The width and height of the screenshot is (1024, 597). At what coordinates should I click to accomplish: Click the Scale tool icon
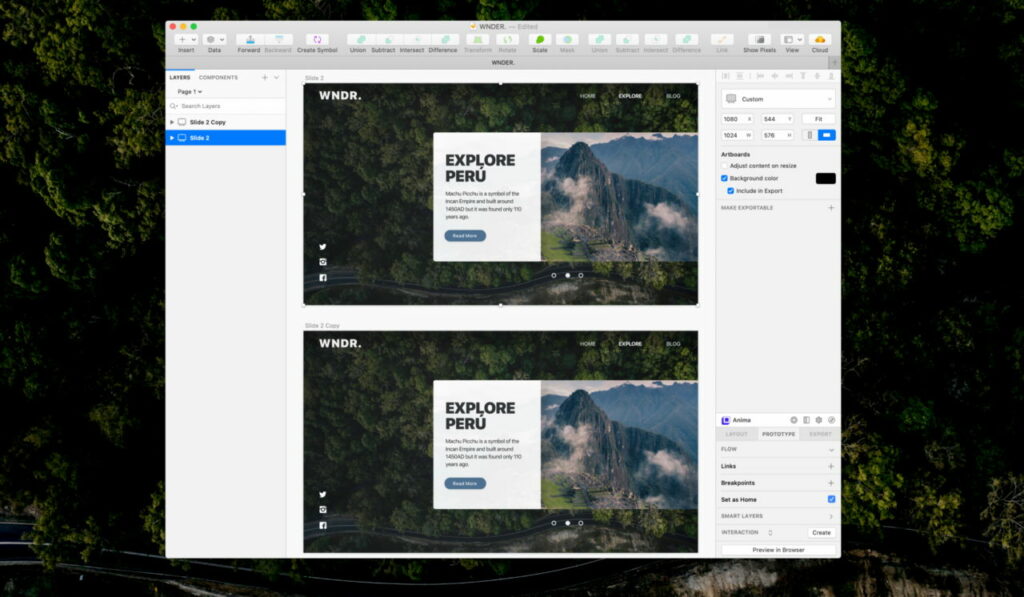point(540,40)
